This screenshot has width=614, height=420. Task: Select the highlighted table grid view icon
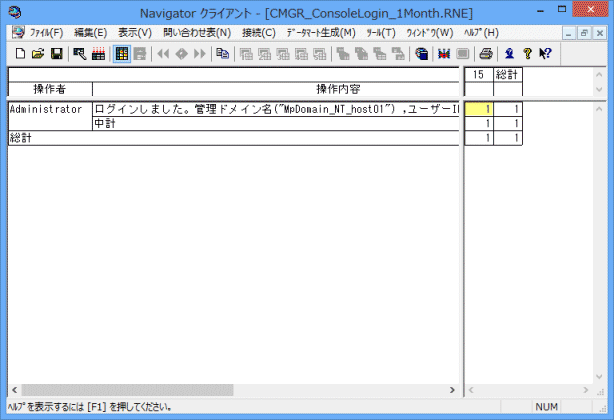[122, 53]
